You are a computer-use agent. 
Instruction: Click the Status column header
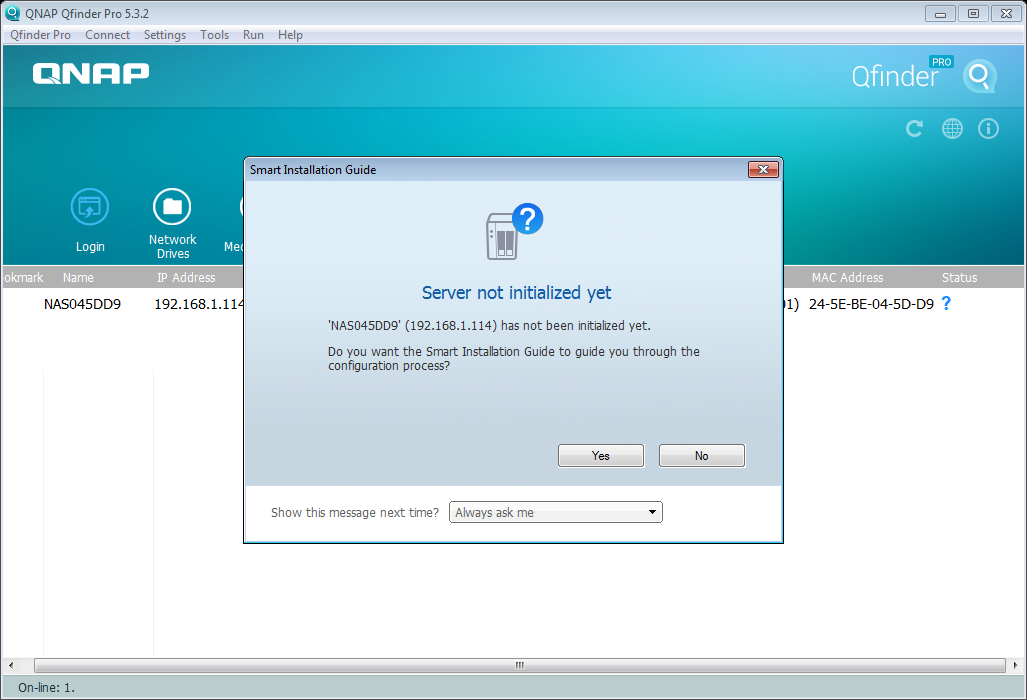[960, 278]
